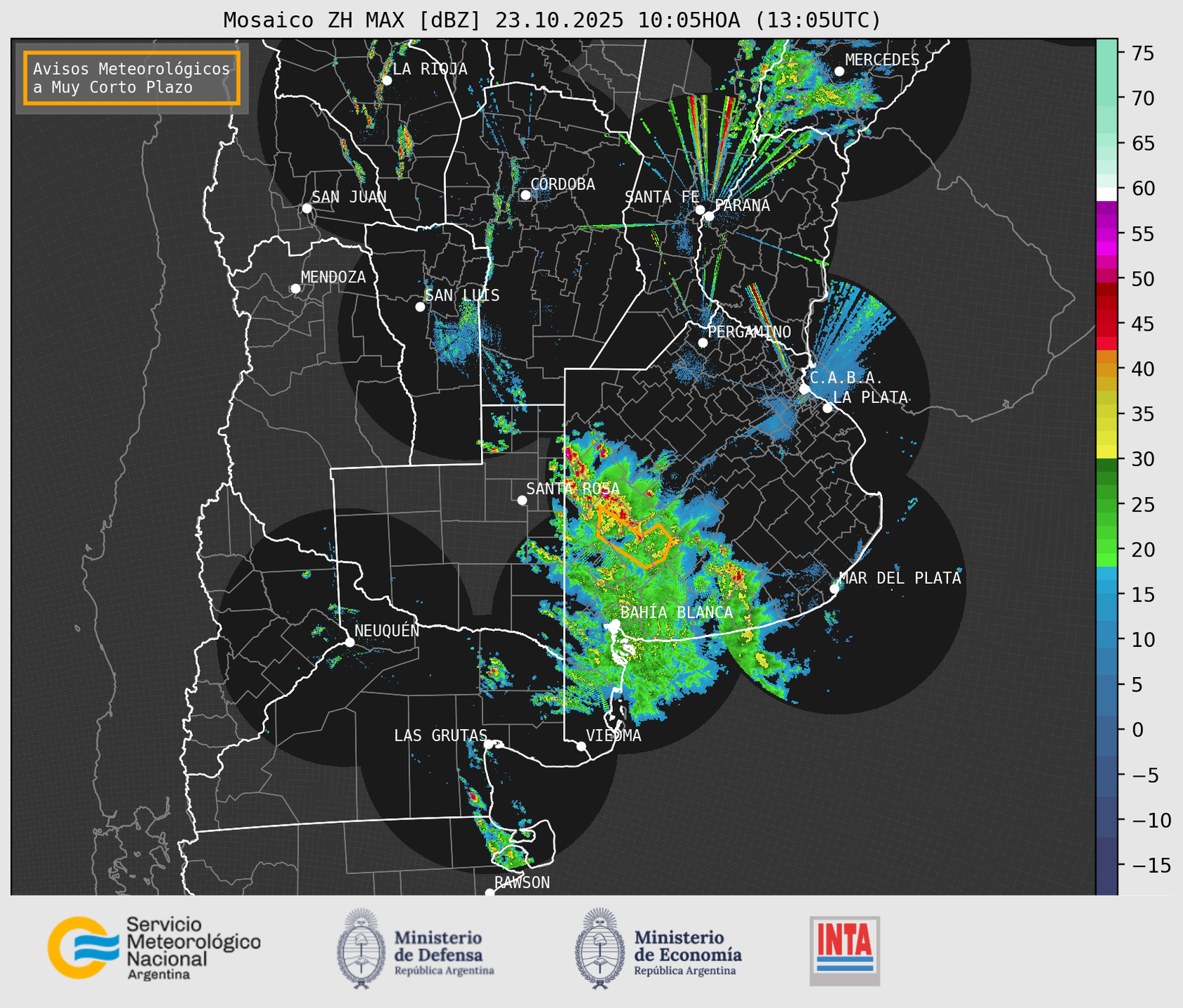The width and height of the screenshot is (1183, 1008).
Task: Select the Viedma city marker dot
Action: (581, 747)
